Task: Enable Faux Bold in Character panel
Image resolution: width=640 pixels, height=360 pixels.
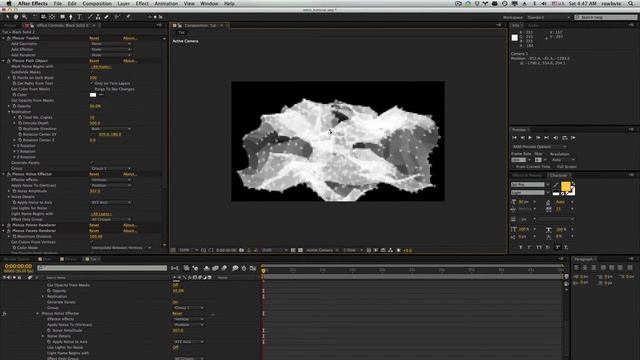Action: (x=520, y=247)
